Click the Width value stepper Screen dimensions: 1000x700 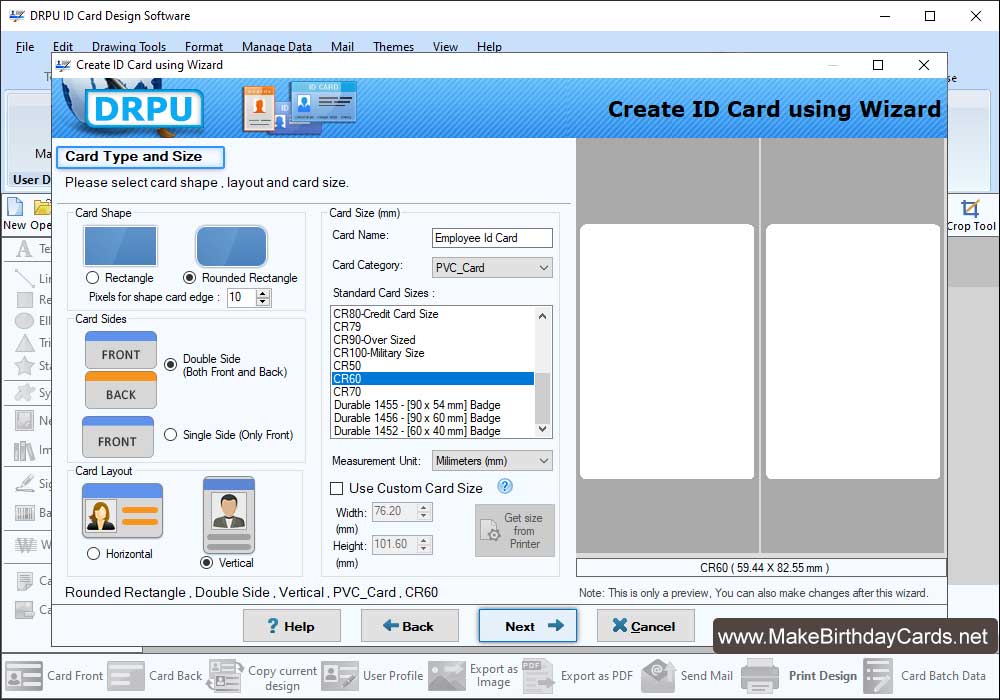click(x=424, y=511)
